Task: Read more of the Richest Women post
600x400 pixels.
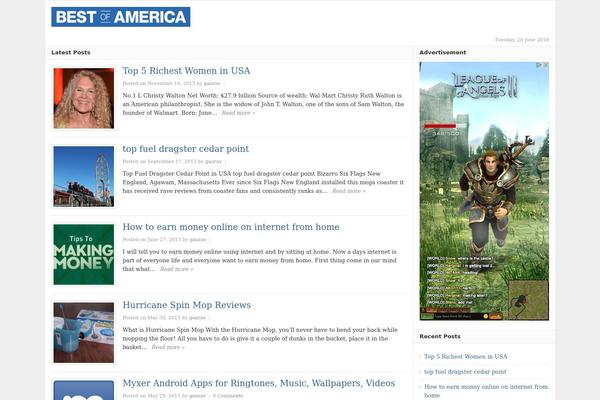Action: (x=238, y=113)
